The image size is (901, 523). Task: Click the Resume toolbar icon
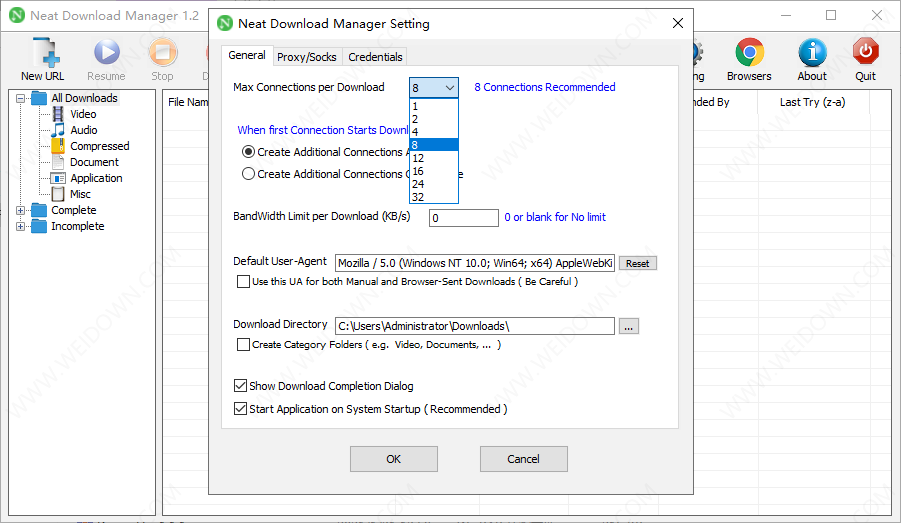pos(106,52)
